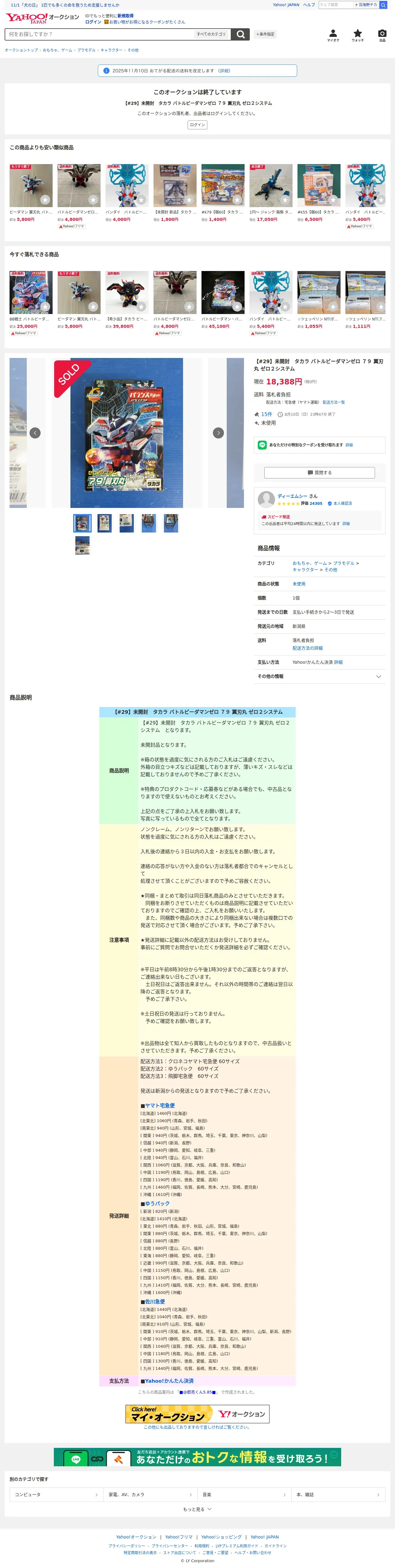Open ☆ツェッペリン NT 1,055円 item
This screenshot has height=1568, width=395.
(x=319, y=300)
